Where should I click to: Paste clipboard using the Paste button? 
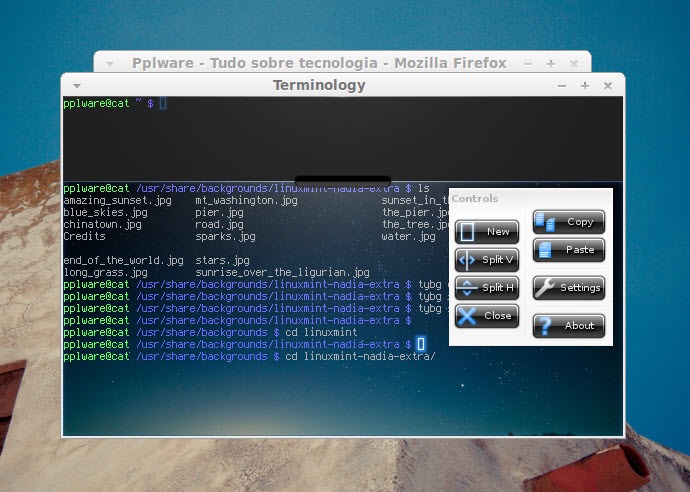[x=569, y=250]
